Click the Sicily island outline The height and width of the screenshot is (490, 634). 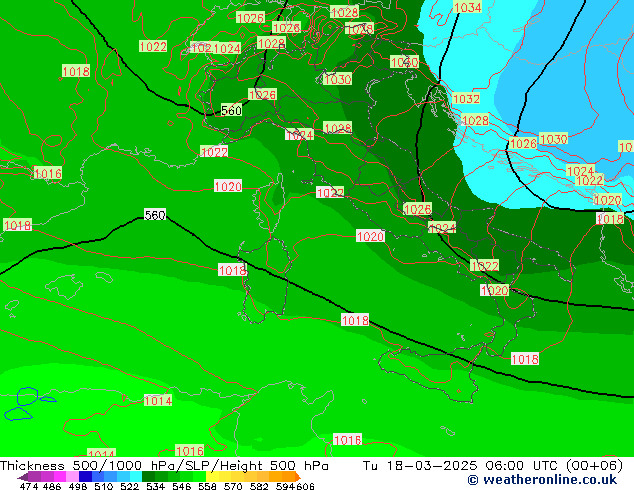coord(429,374)
